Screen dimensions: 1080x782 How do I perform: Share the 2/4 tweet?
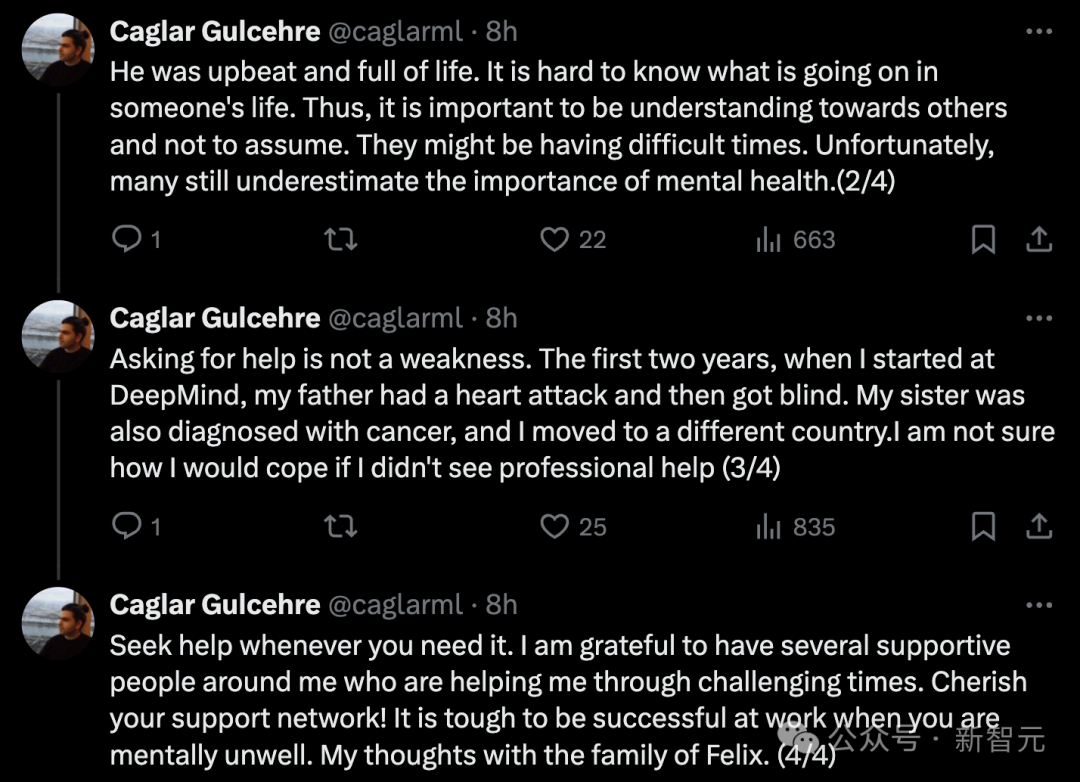pyautogui.click(x=1039, y=240)
